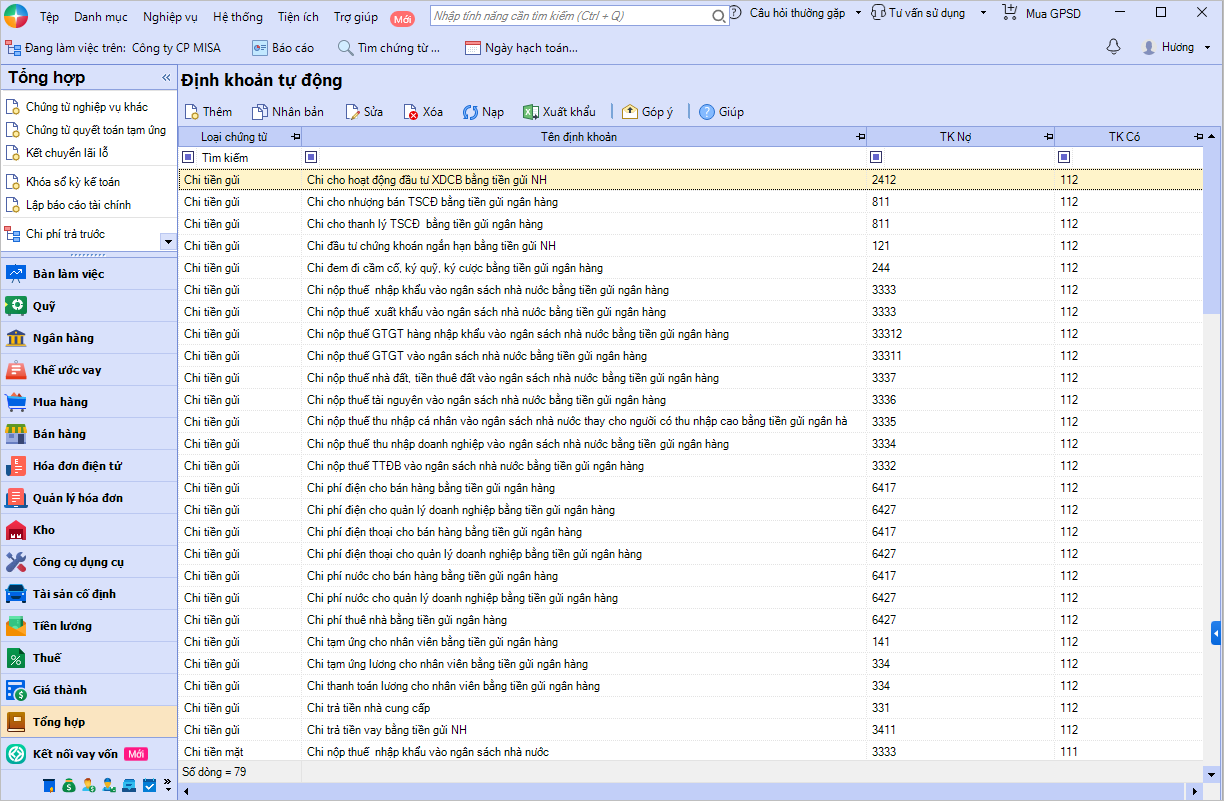Click the feature search input field
Screen dimensions: 1224x801
pos(570,16)
